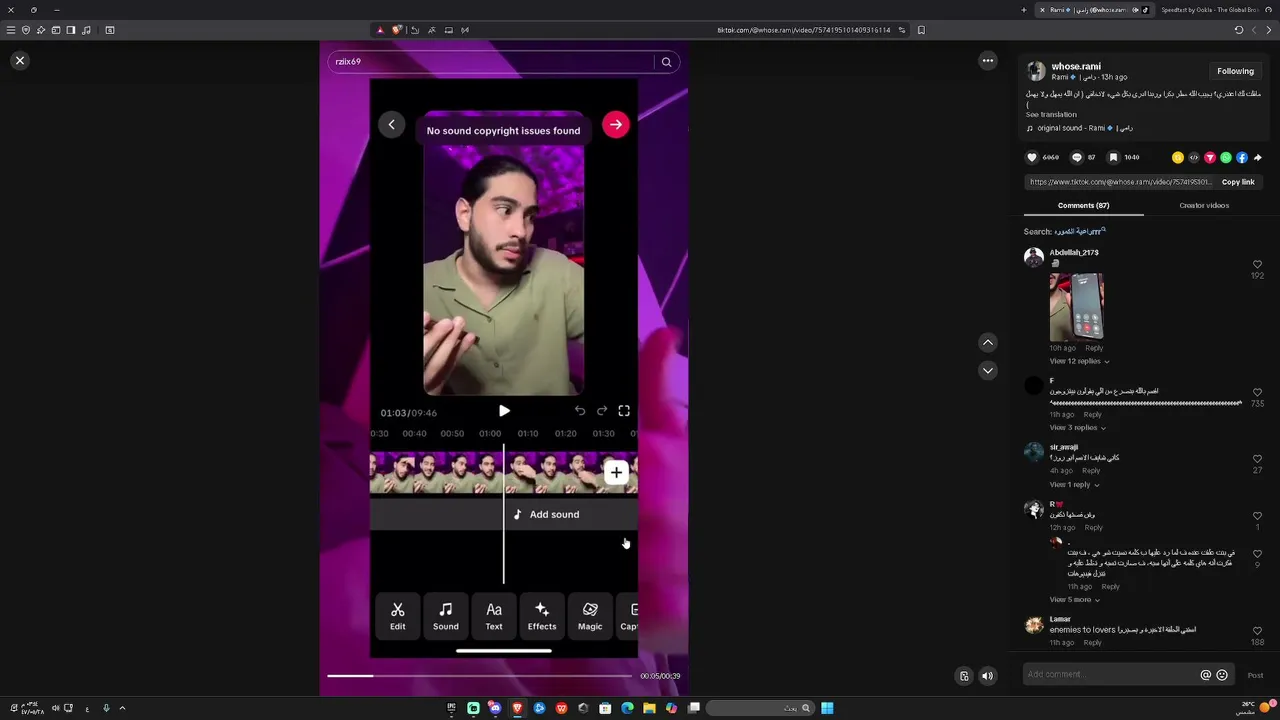Click the embed code icon
This screenshot has width=1280, height=720.
pyautogui.click(x=1194, y=157)
